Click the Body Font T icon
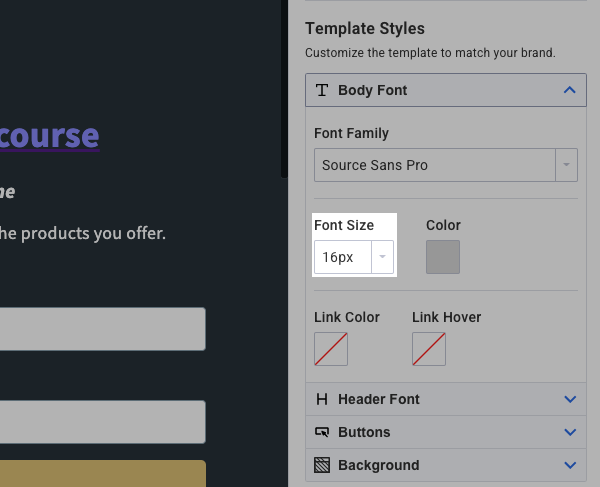 (x=322, y=90)
